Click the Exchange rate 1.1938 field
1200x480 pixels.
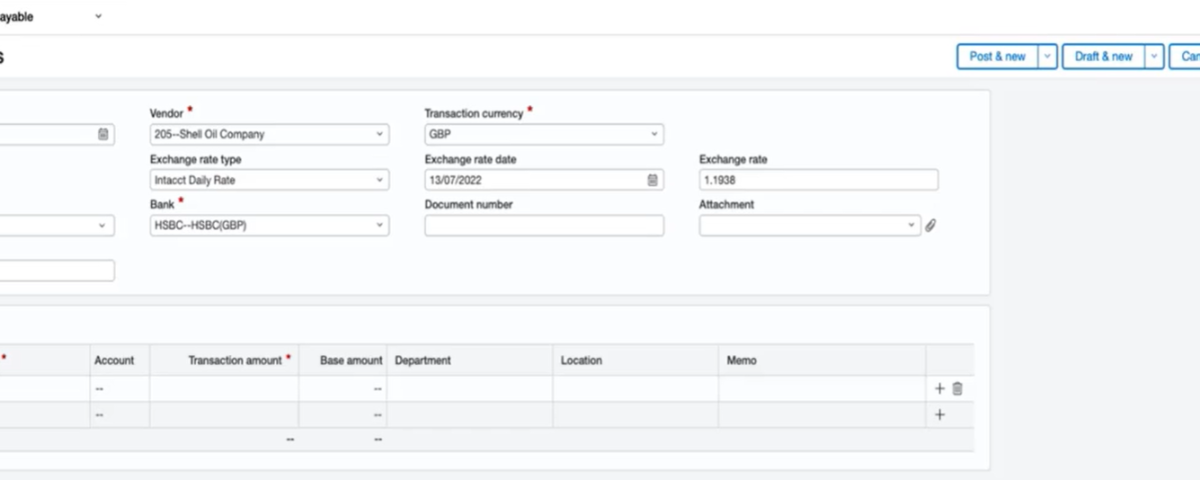(x=818, y=180)
